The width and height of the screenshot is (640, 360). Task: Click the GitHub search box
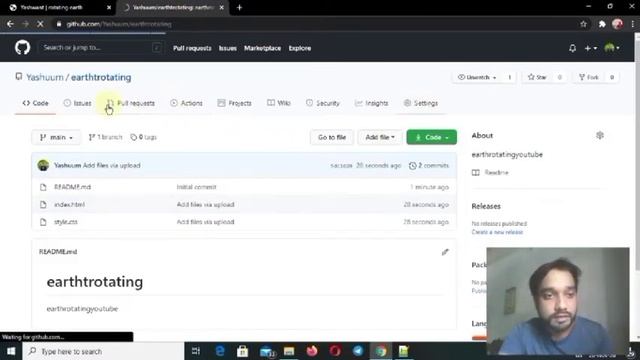tap(100, 48)
